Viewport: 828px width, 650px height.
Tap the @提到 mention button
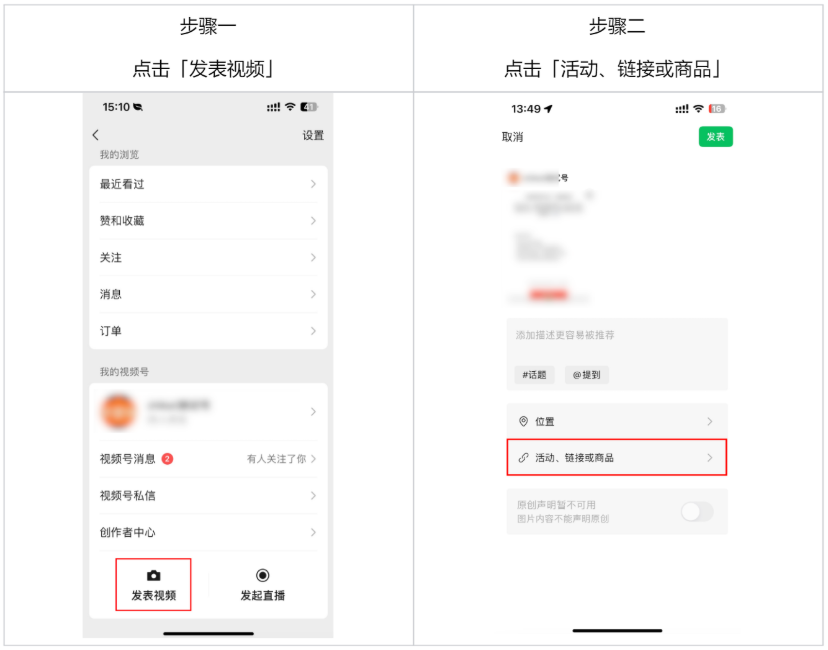587,375
